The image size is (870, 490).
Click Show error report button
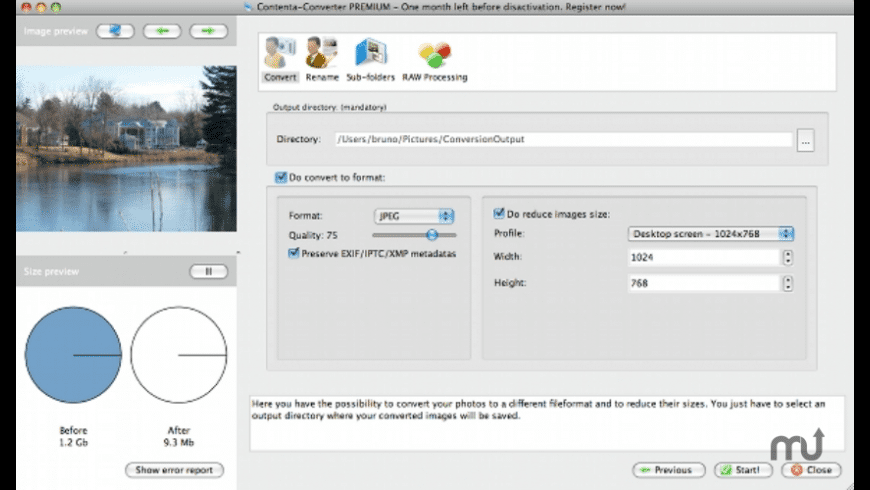tap(174, 470)
